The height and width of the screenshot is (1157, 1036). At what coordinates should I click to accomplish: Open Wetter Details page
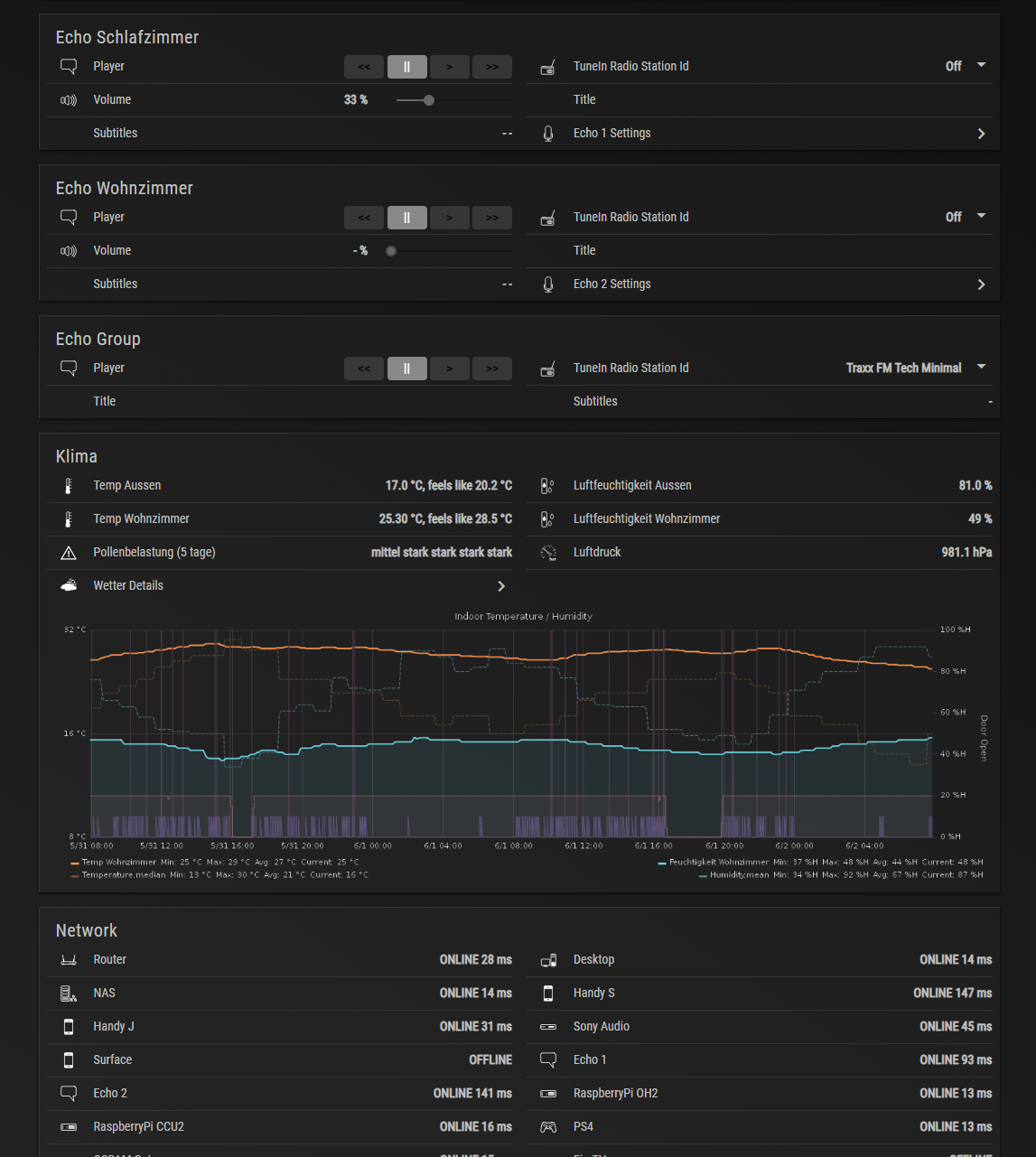501,586
